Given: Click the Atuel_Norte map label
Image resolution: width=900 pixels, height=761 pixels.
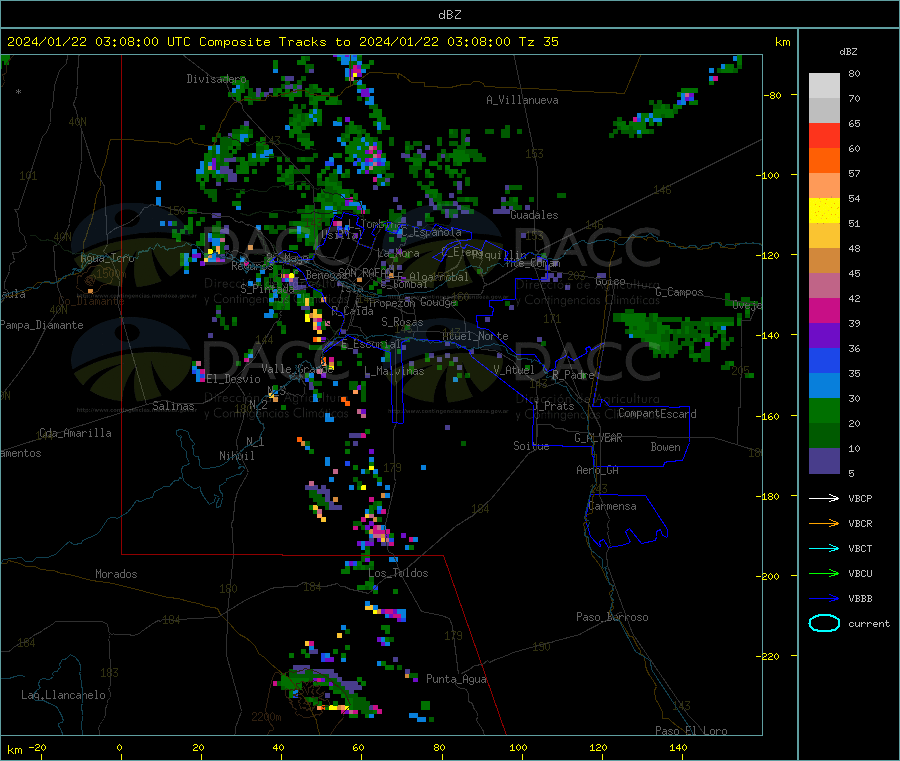Looking at the screenshot, I should point(475,336).
